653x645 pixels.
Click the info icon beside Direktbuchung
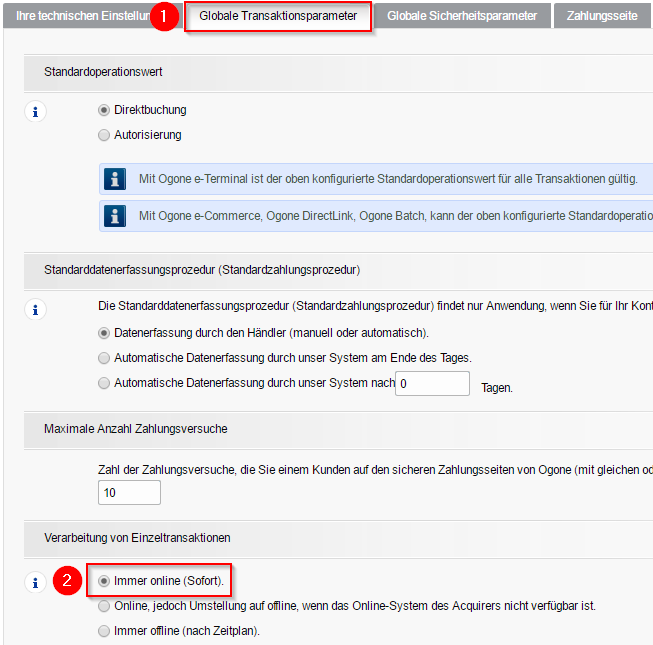(36, 111)
